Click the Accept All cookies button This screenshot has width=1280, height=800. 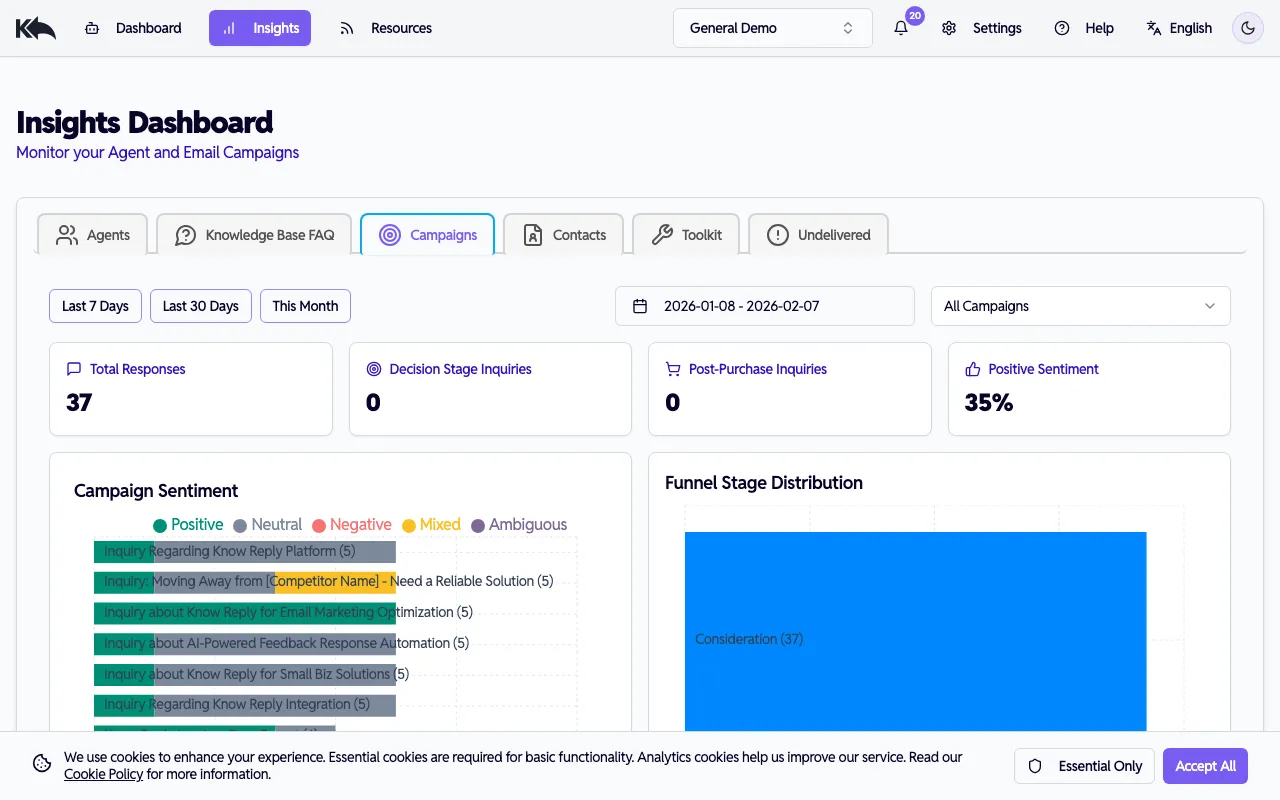pos(1205,765)
